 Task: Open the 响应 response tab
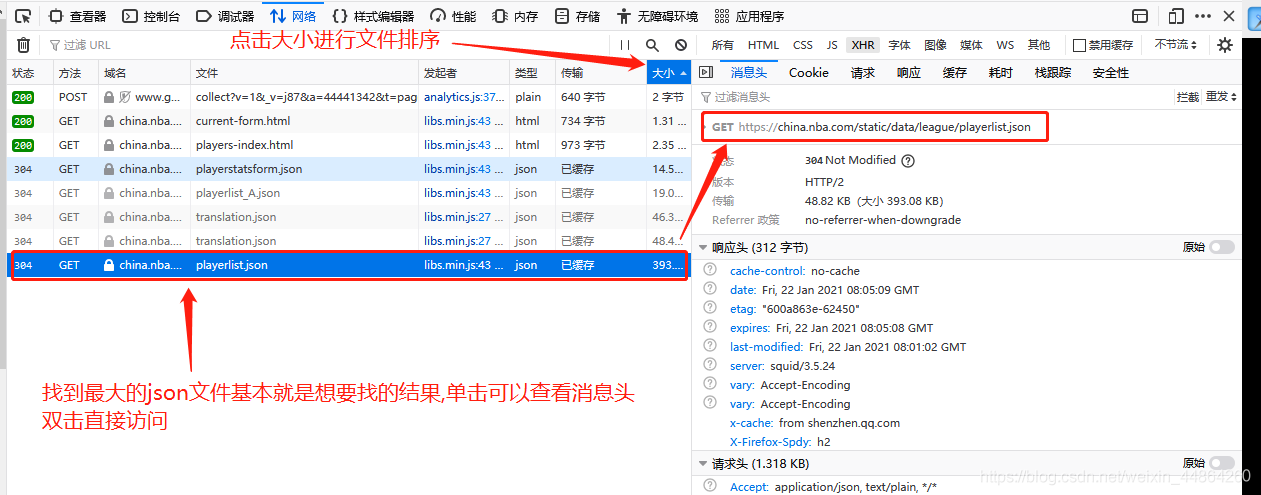click(x=909, y=72)
